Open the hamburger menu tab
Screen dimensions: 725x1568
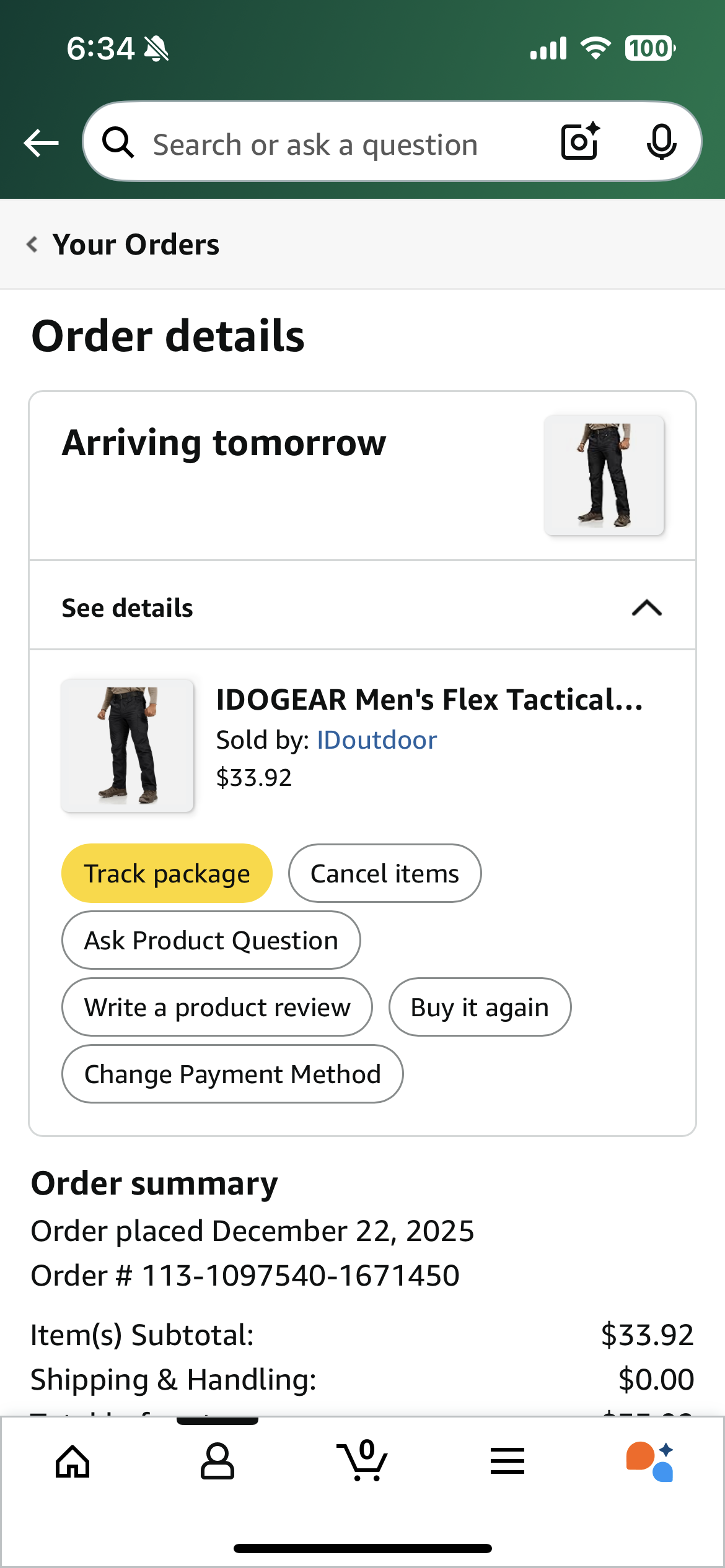point(507,1461)
